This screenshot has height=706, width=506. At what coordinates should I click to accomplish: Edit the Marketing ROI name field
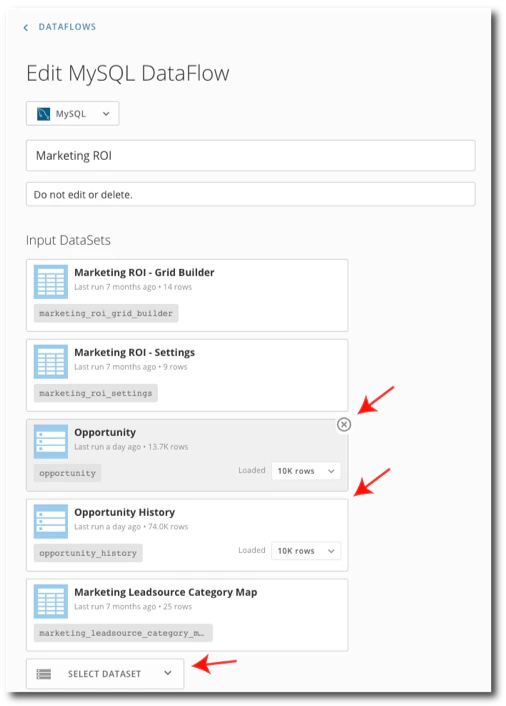click(x=250, y=155)
